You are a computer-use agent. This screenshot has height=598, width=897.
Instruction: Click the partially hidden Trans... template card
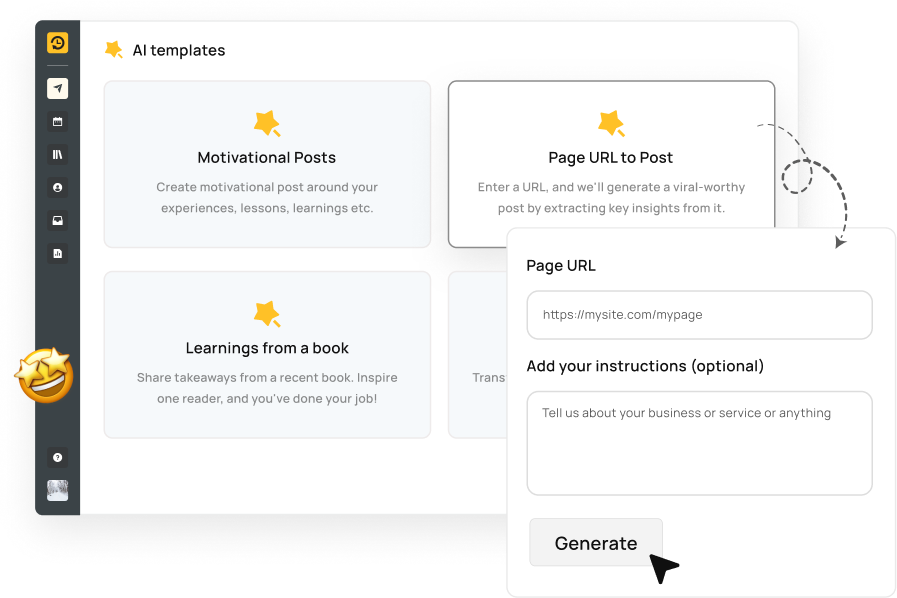[x=478, y=355]
